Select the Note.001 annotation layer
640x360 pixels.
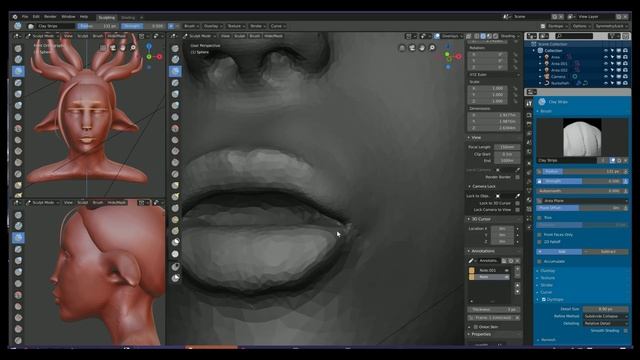point(489,270)
